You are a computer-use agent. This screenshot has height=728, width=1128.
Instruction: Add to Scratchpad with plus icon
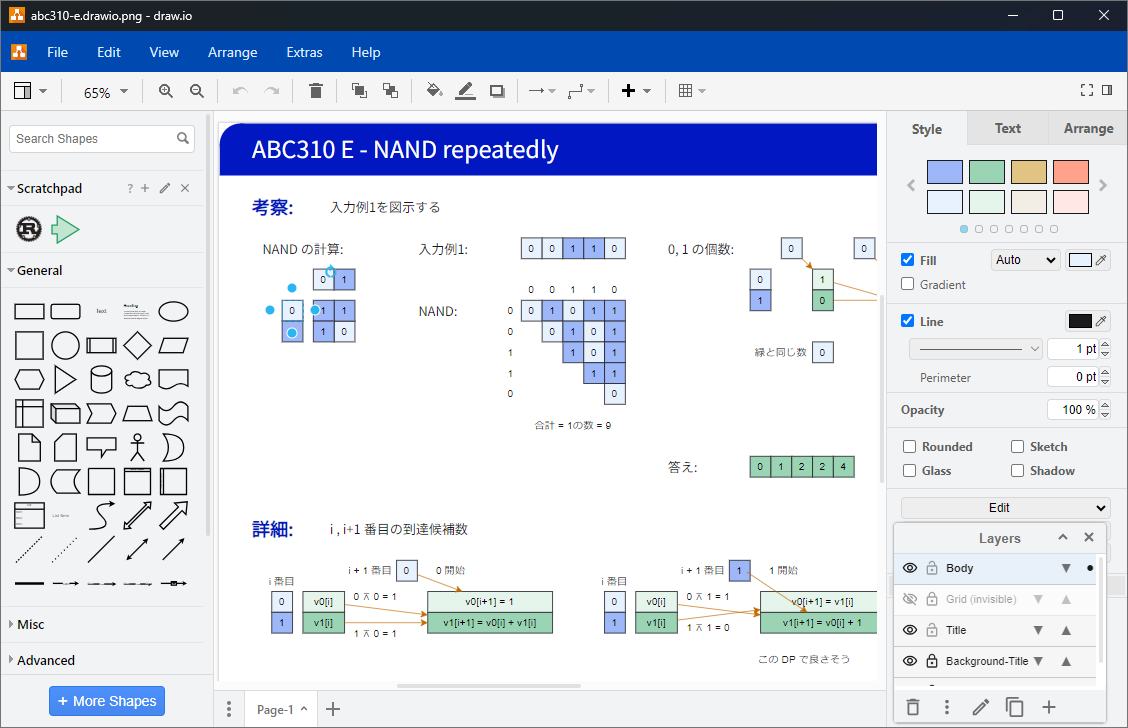point(145,188)
